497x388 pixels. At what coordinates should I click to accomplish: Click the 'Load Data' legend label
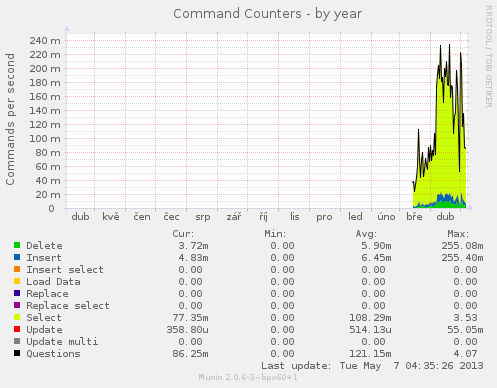(x=53, y=282)
